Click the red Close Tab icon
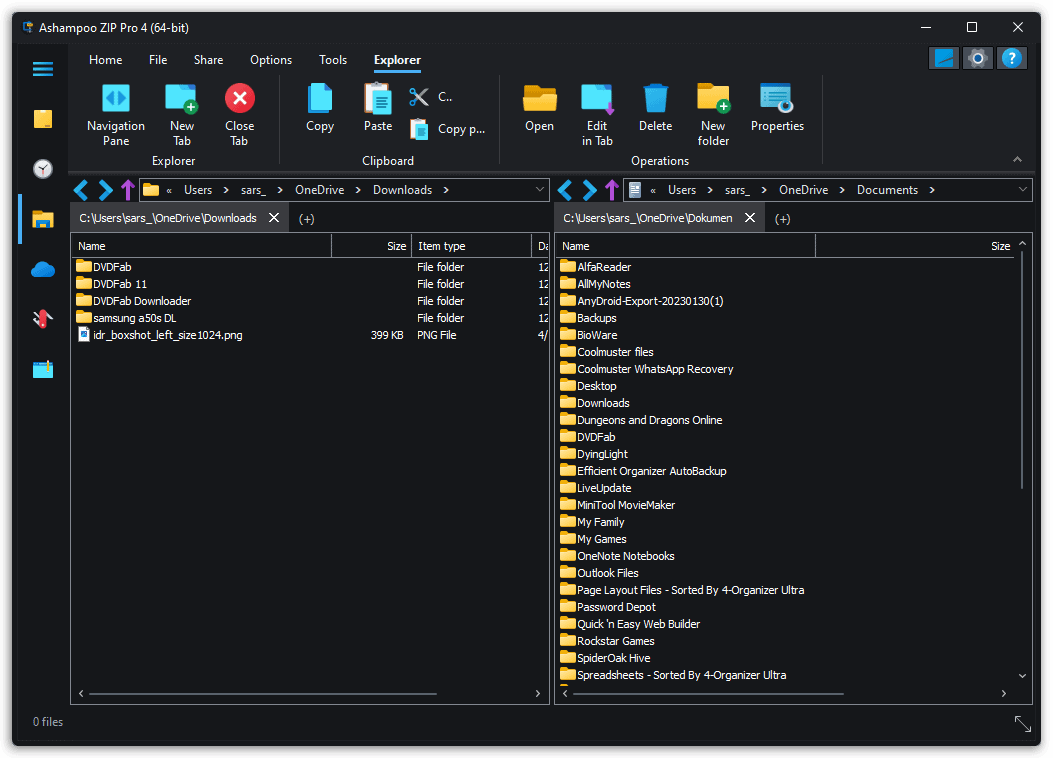Screen dimensions: 1053x758 [240, 99]
